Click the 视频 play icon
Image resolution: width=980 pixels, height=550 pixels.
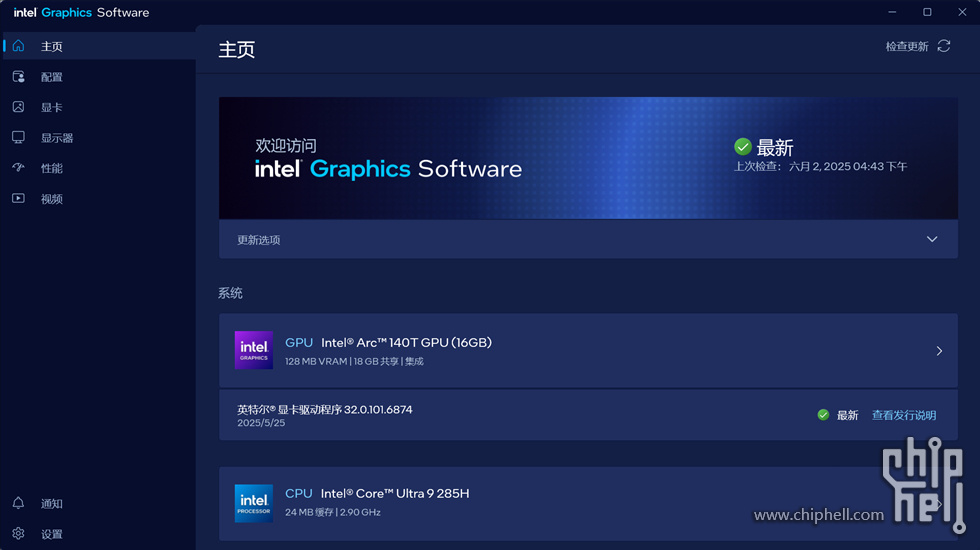(18, 198)
